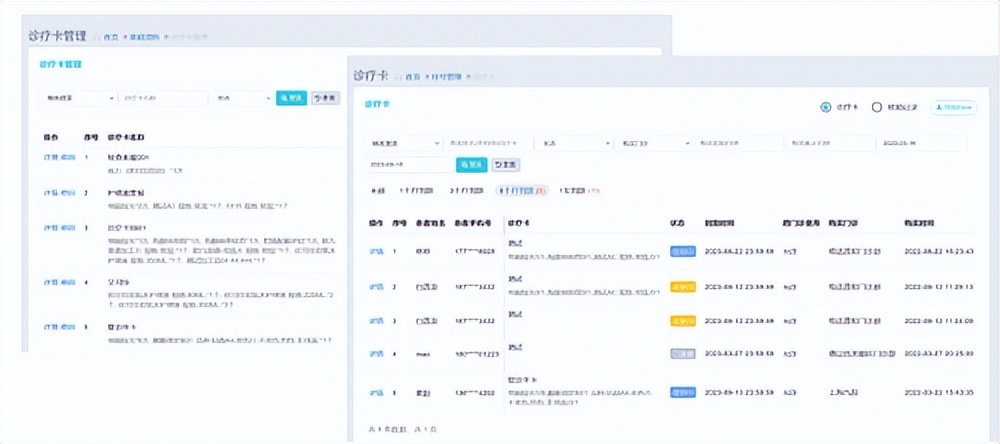Open 详情 link for row 3 in front table

tap(376, 320)
